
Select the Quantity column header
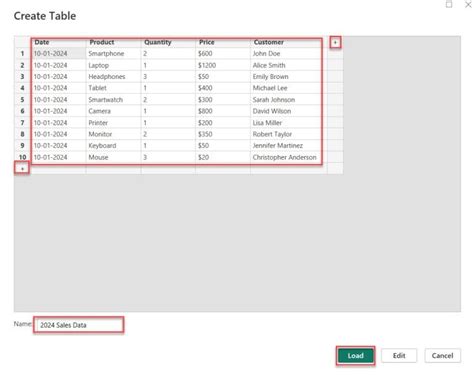coord(168,42)
